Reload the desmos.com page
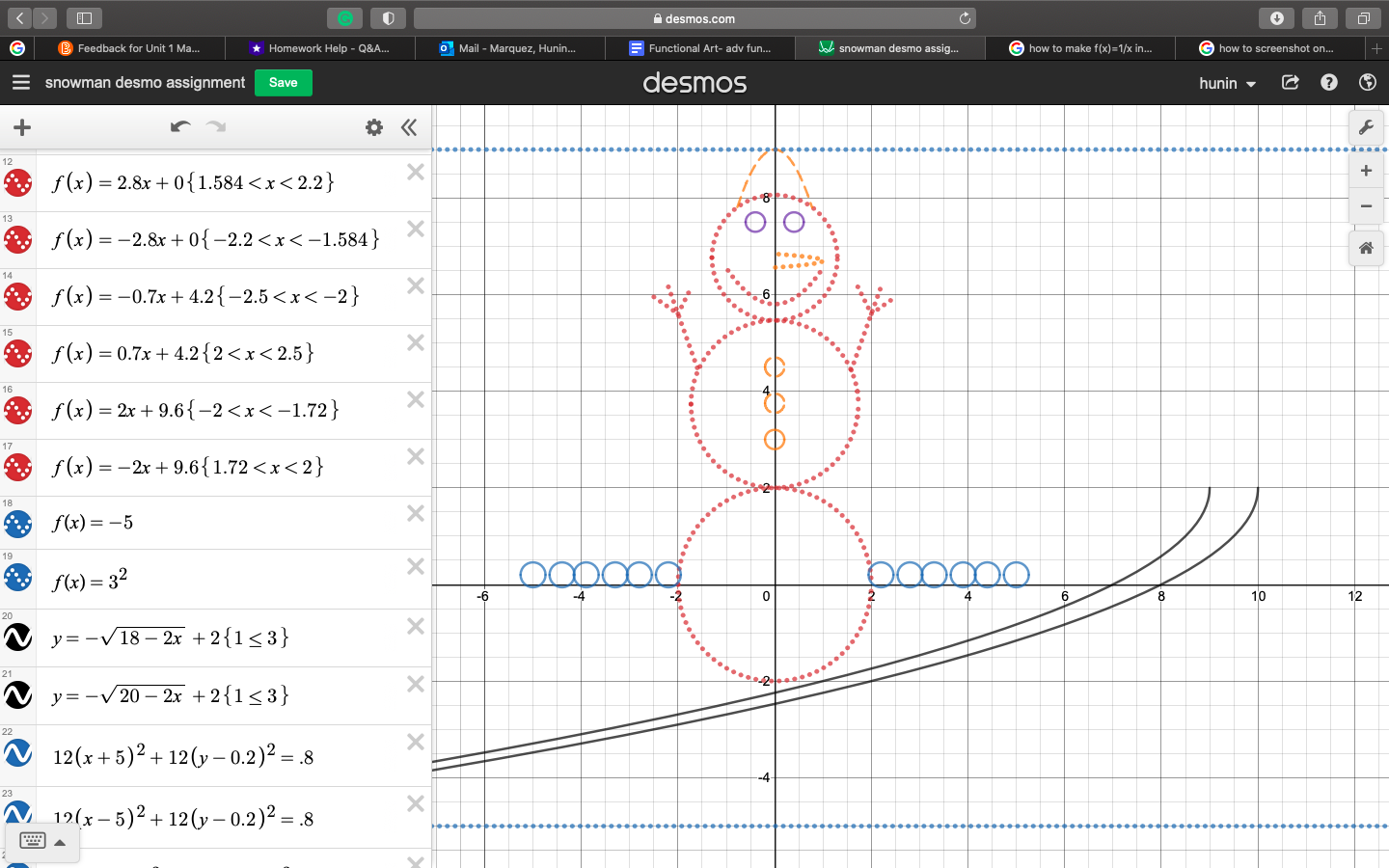1389x868 pixels. 965,18
